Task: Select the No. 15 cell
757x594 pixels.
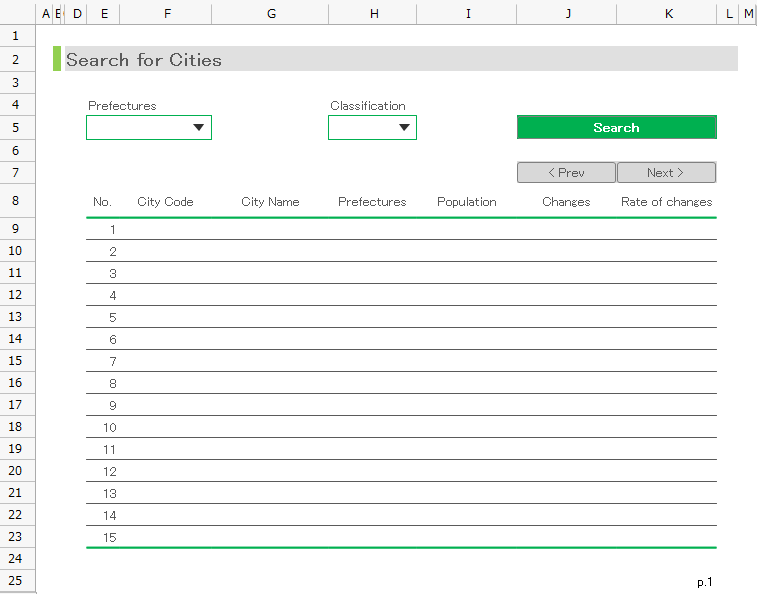Action: 110,538
